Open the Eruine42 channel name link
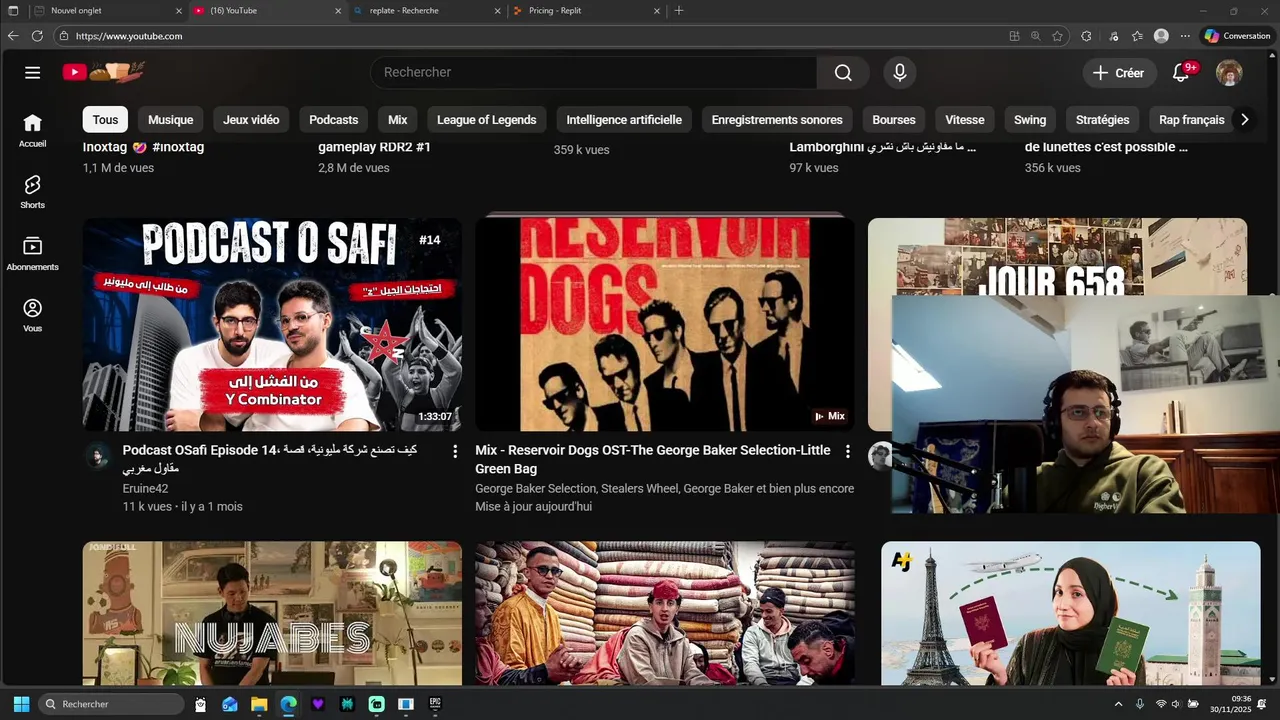This screenshot has width=1280, height=720. click(x=145, y=488)
